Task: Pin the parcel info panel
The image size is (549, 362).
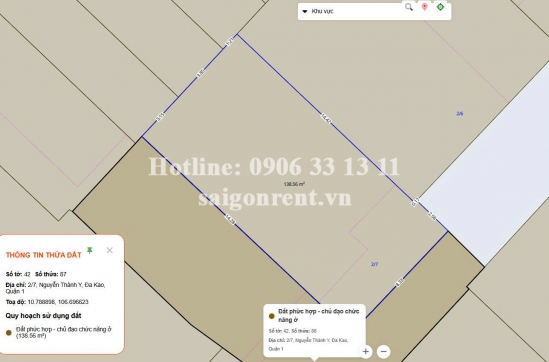Action: [90, 250]
